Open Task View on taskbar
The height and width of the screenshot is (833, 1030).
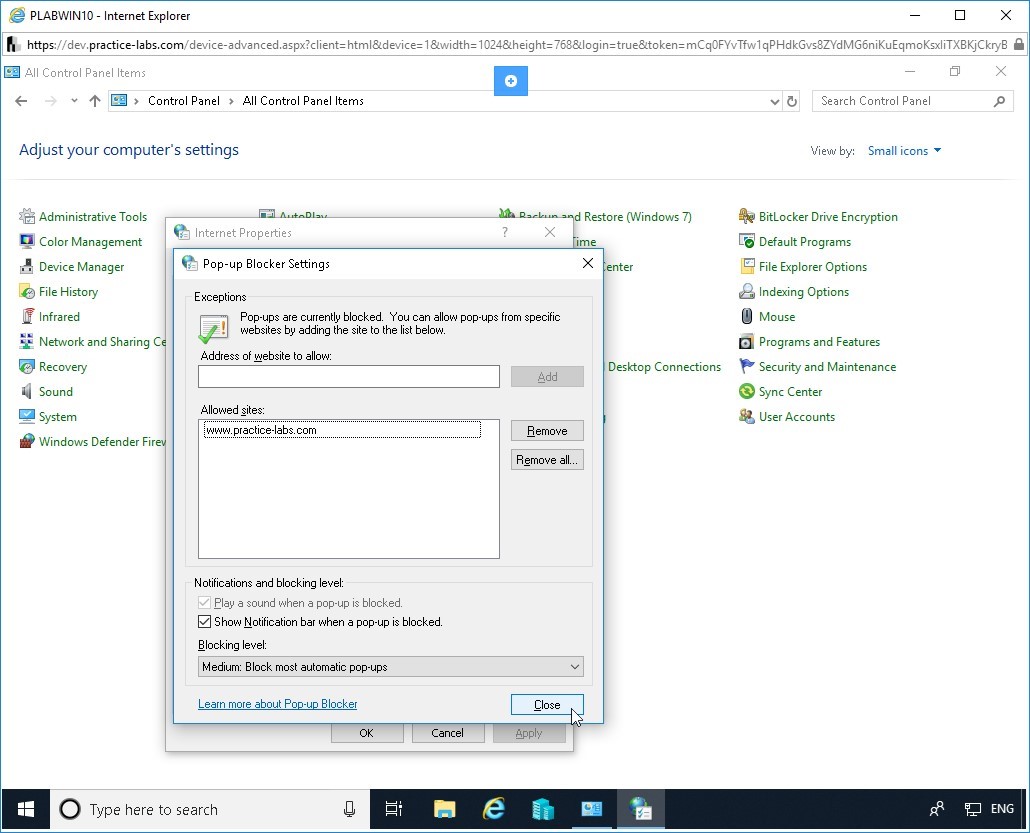(393, 809)
